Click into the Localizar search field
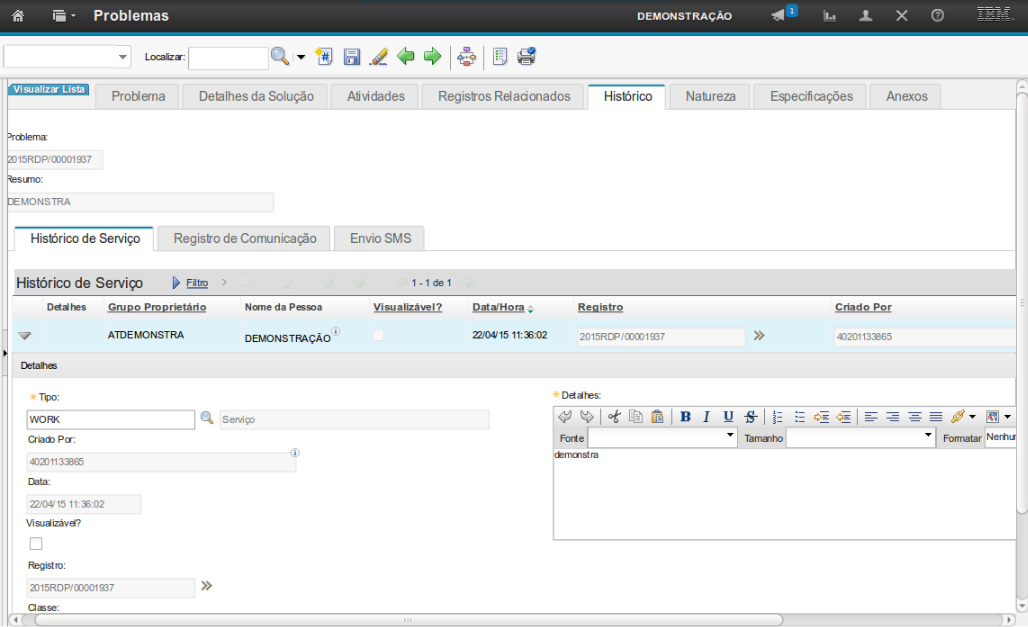The height and width of the screenshot is (627, 1028). [x=228, y=58]
